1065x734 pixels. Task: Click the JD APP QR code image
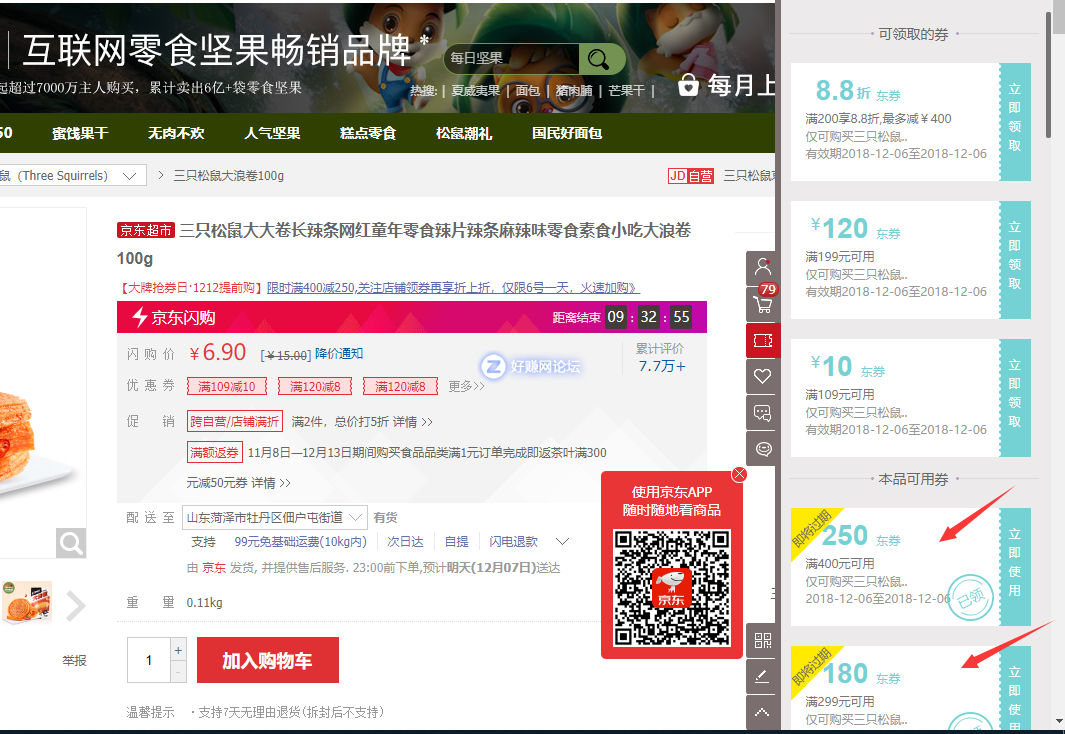pos(672,588)
